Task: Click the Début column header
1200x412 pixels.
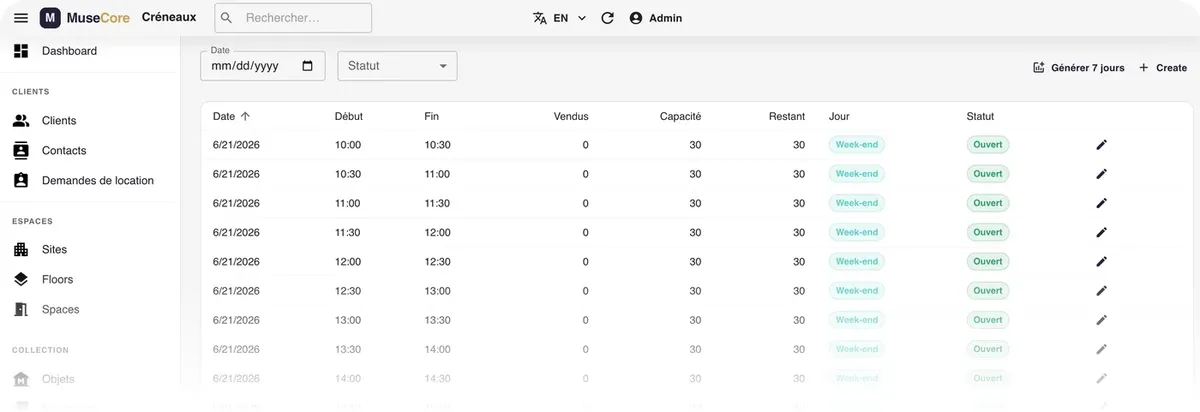Action: [349, 116]
